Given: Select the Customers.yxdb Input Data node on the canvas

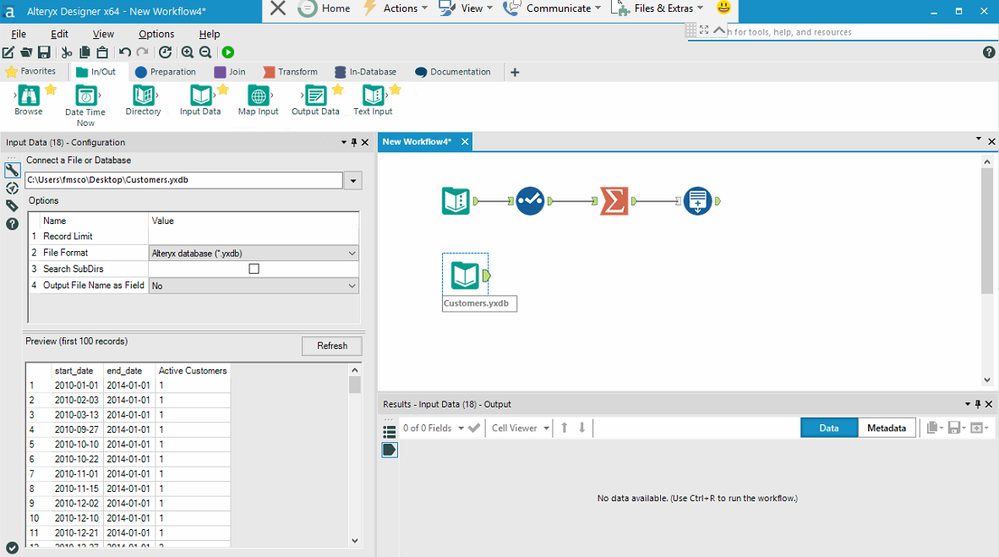Looking at the screenshot, I should tap(465, 276).
